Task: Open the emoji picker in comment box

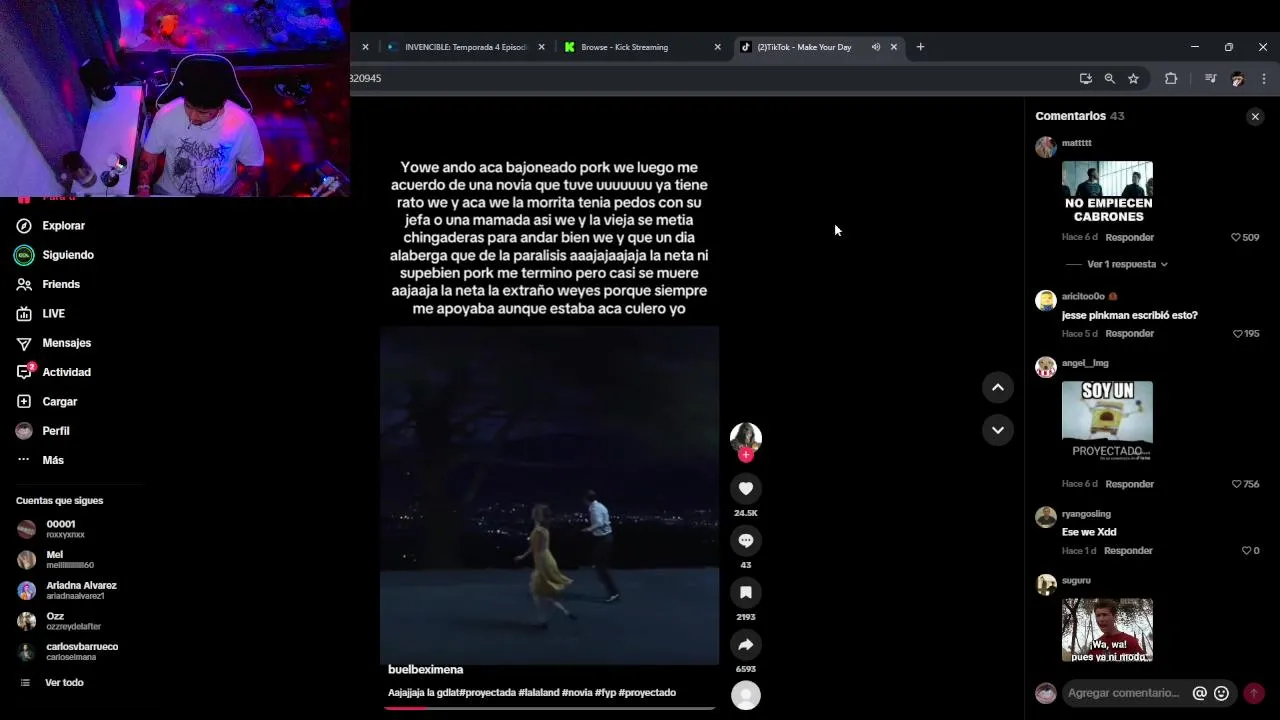Action: click(x=1221, y=693)
